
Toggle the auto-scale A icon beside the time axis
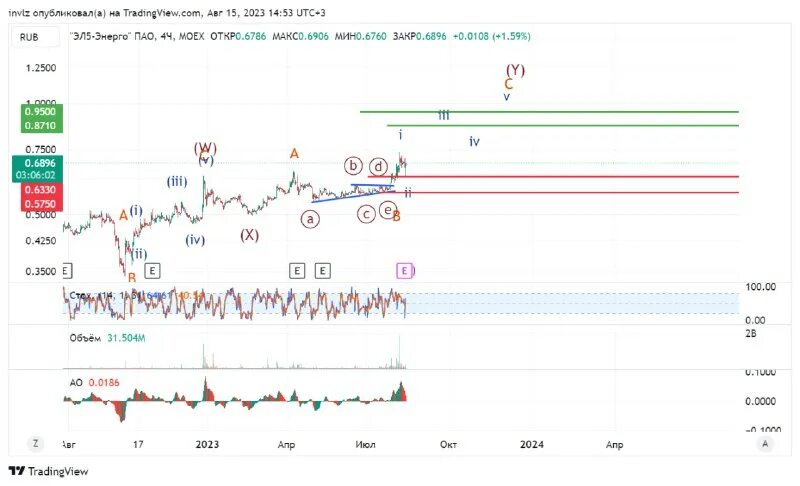(764, 444)
